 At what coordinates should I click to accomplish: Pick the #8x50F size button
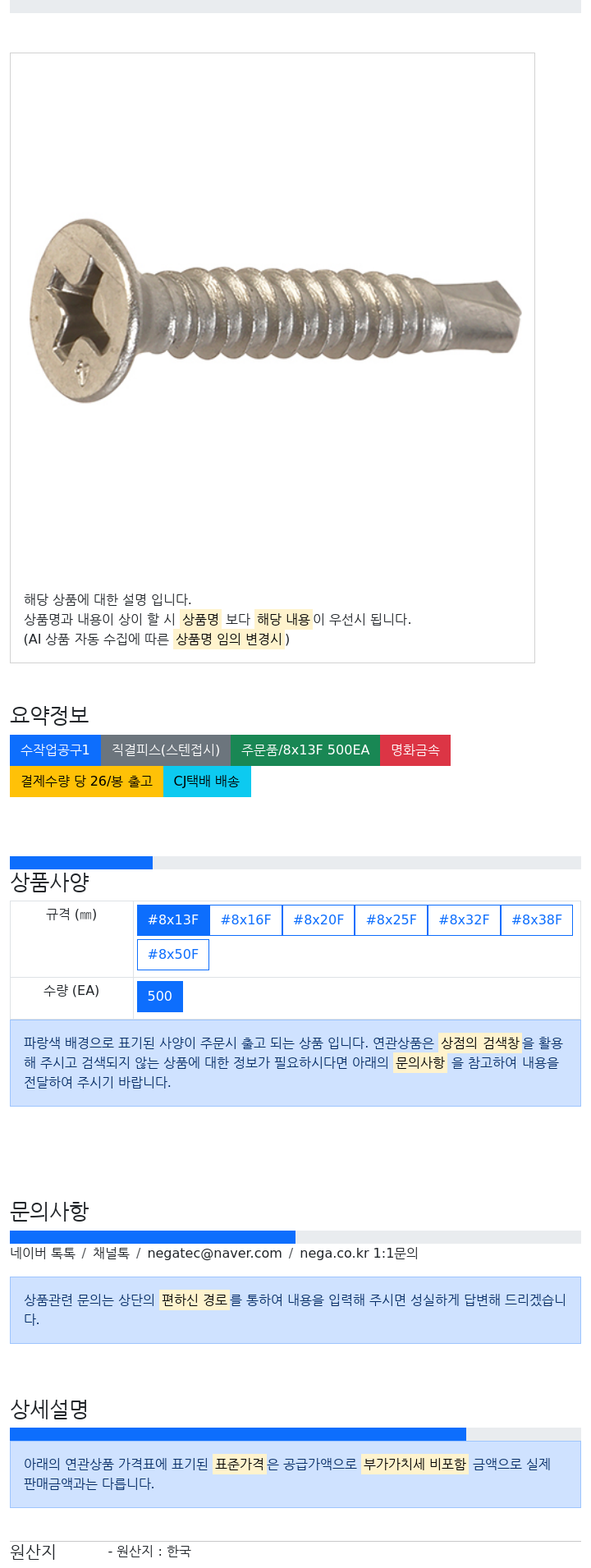coord(173,955)
